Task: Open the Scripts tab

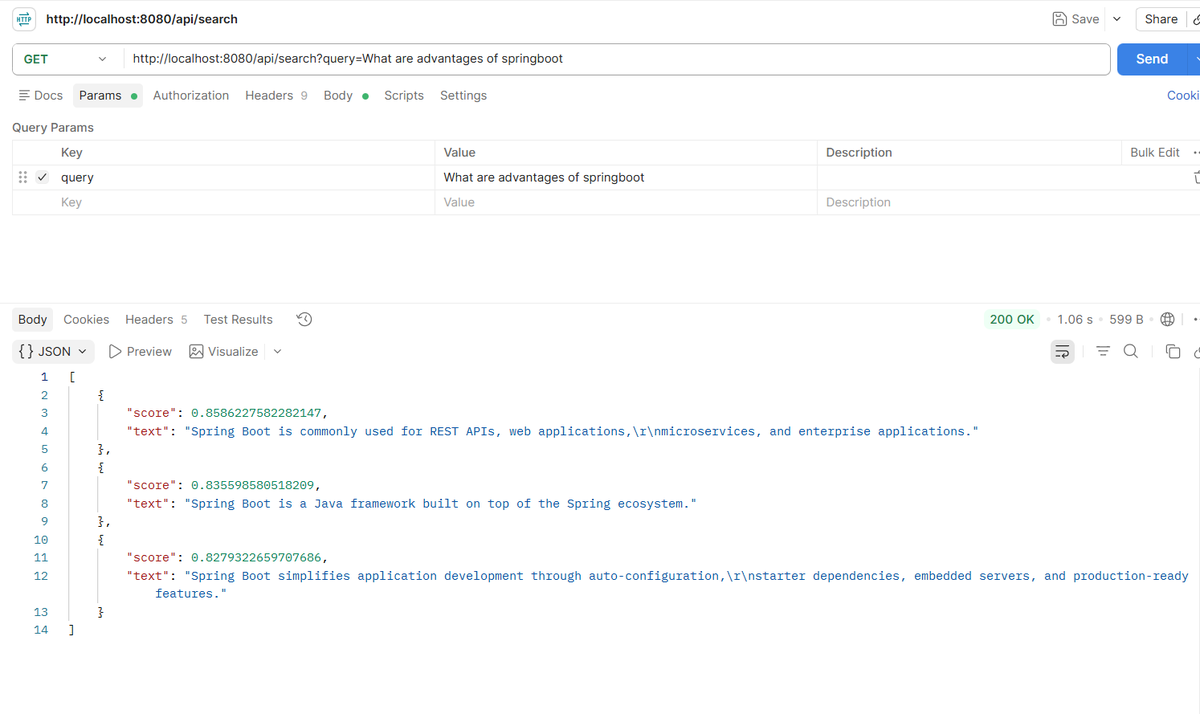Action: click(404, 95)
